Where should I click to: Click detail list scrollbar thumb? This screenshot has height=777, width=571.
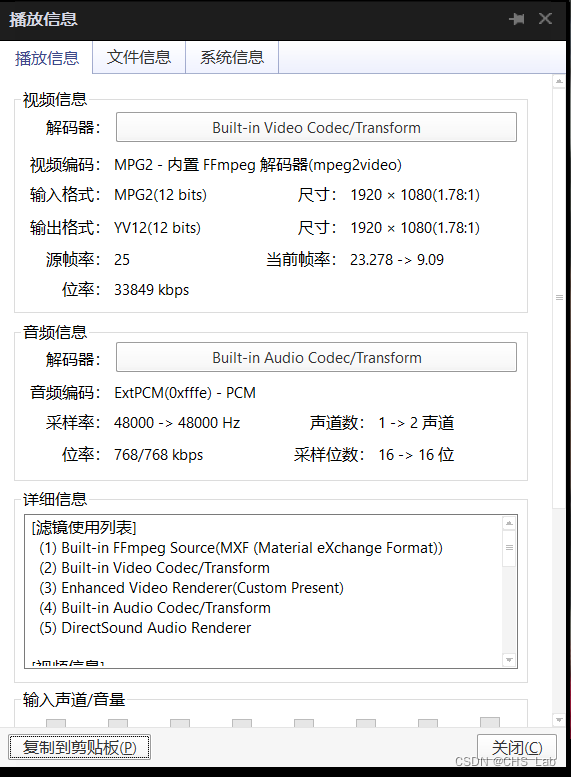click(x=509, y=548)
